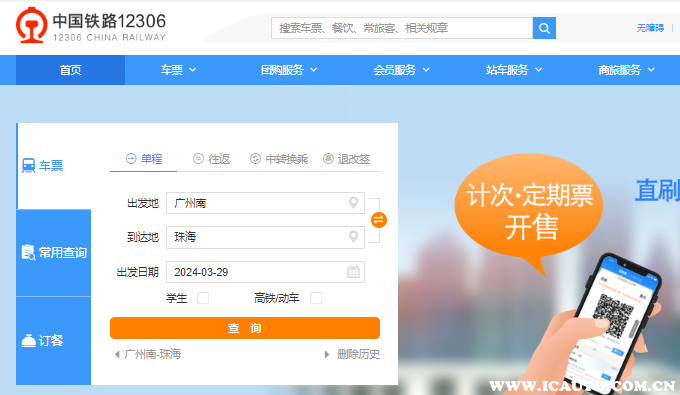This screenshot has height=395, width=680.
Task: Click the 中转换乘 transfer icon
Action: click(255, 159)
